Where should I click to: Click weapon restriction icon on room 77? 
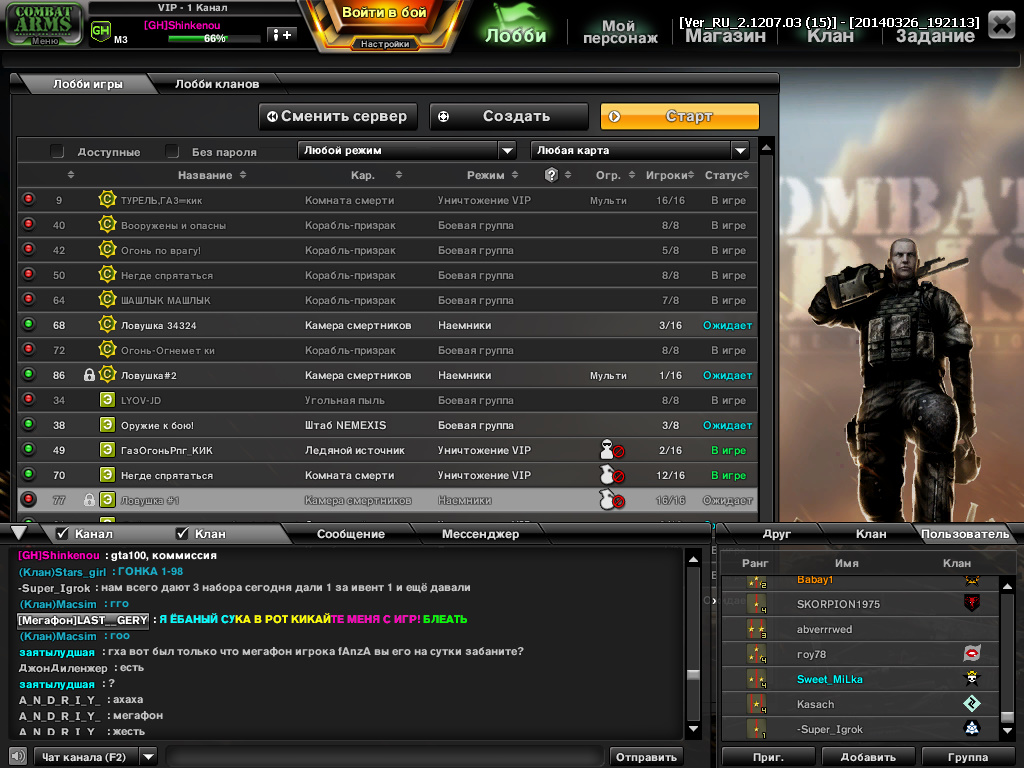click(x=612, y=500)
